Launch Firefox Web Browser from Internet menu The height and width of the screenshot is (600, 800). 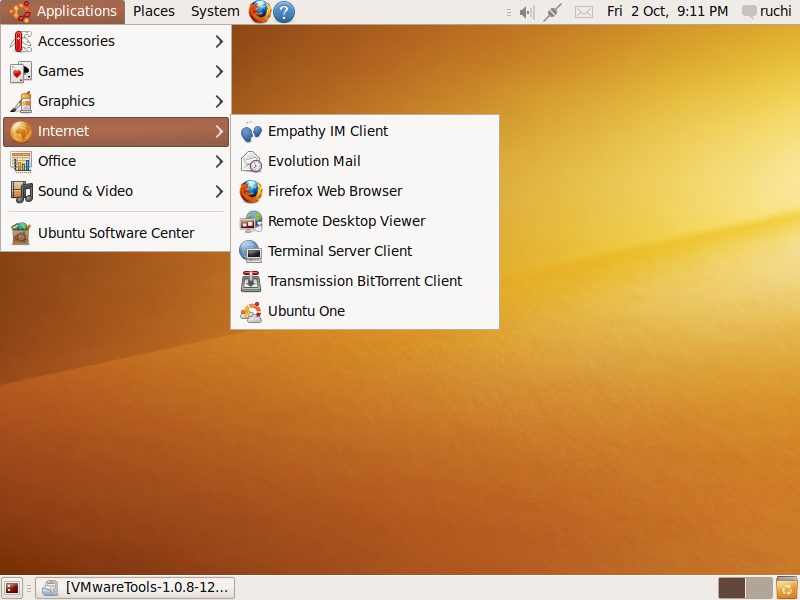(x=365, y=192)
